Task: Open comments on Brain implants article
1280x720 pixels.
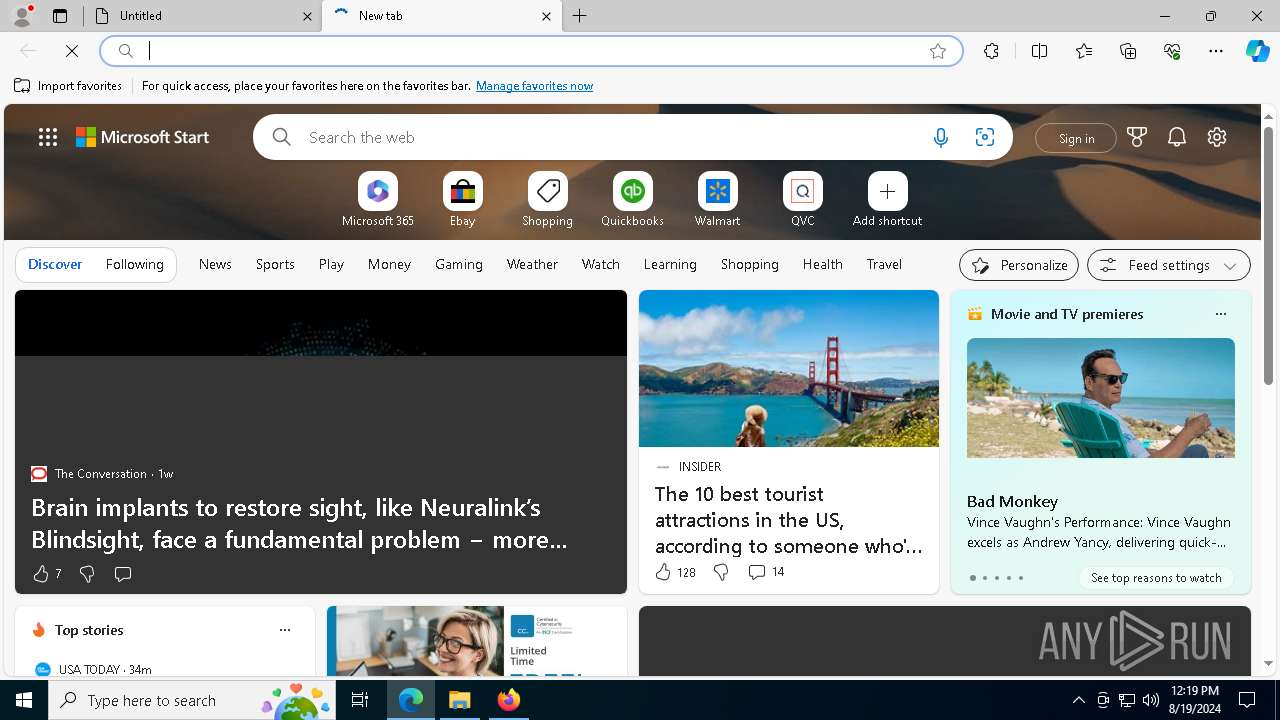Action: coord(123,574)
